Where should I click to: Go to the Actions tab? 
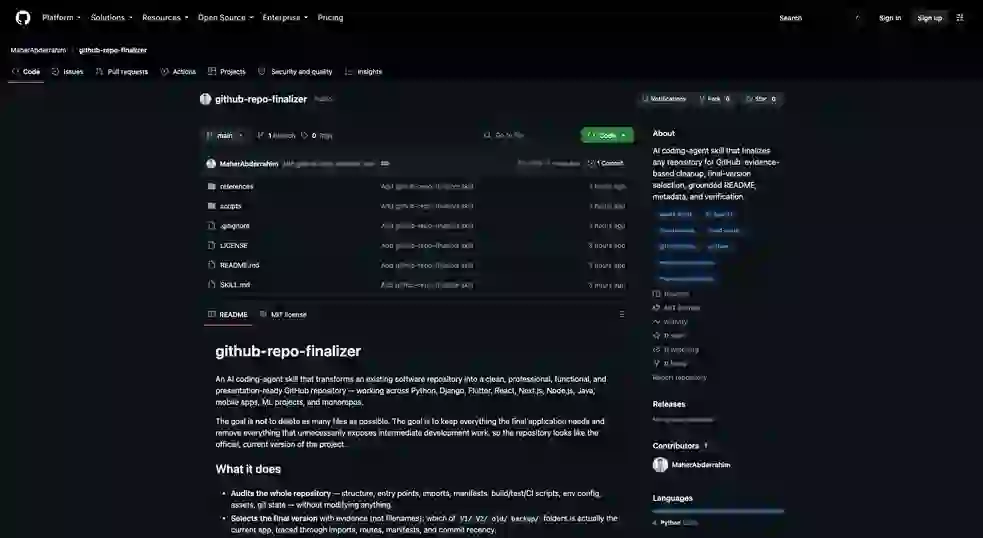[178, 71]
